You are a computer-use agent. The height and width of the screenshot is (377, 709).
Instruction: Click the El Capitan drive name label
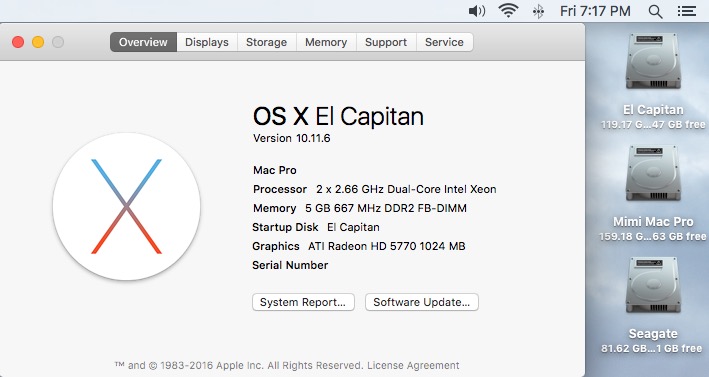click(x=653, y=110)
